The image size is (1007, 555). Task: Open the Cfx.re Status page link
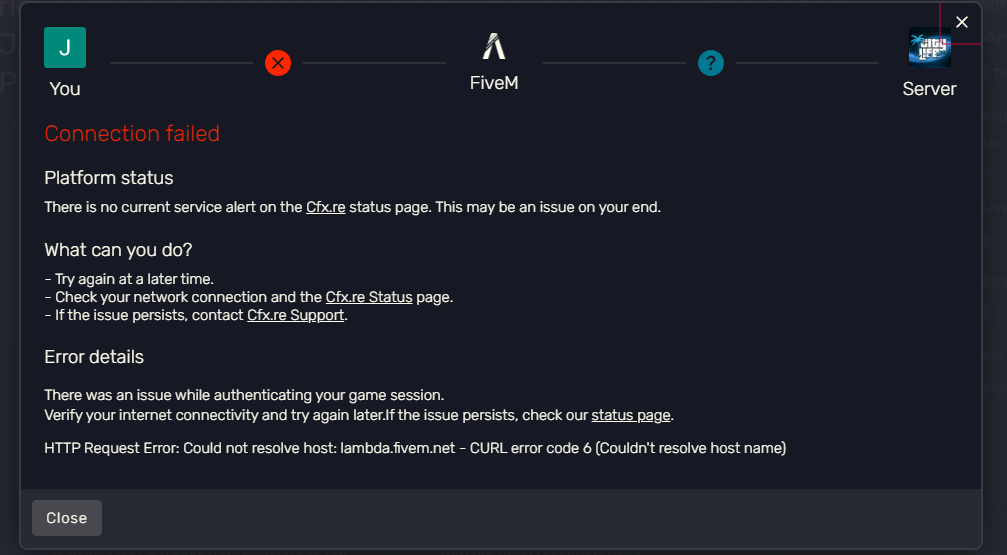coord(369,297)
